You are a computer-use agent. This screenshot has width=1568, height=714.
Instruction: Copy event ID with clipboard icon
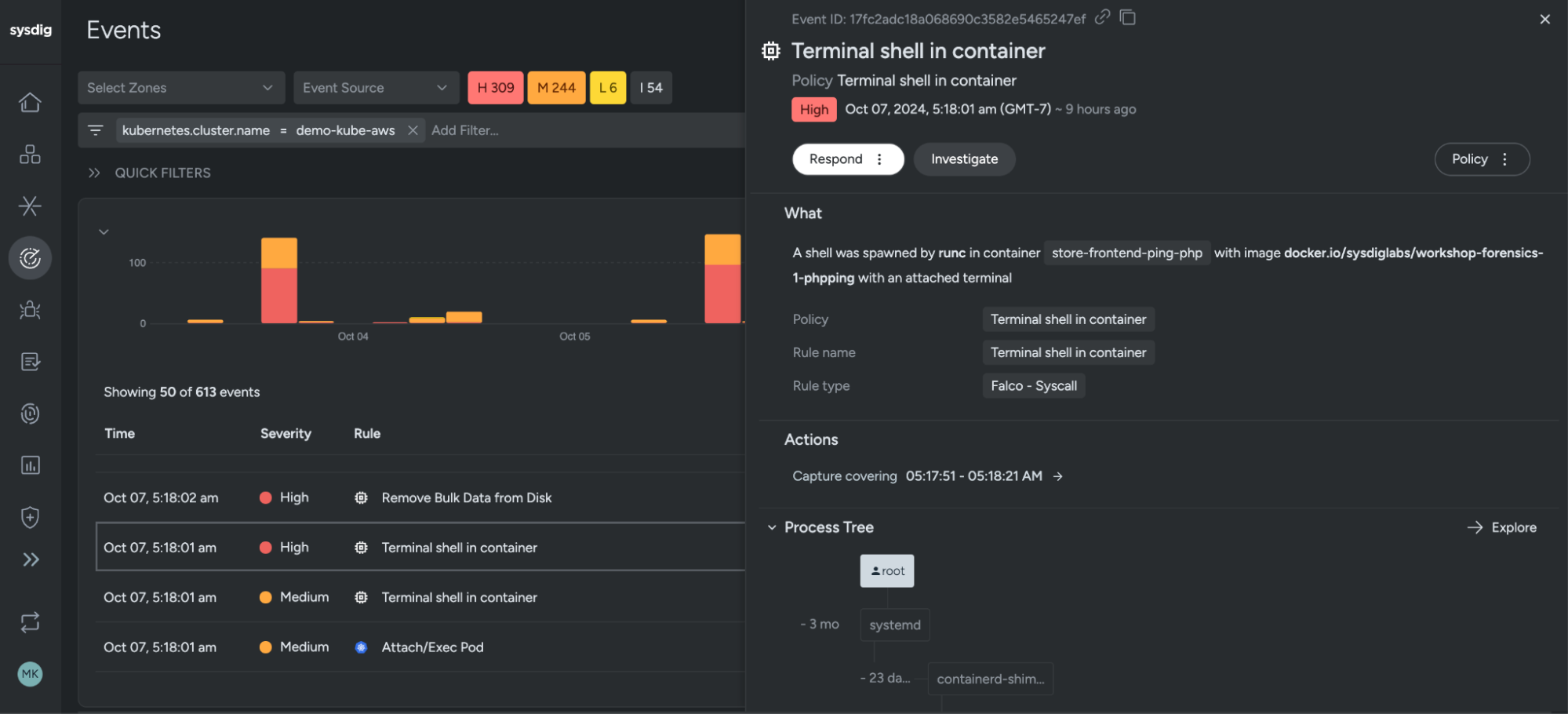click(x=1128, y=17)
